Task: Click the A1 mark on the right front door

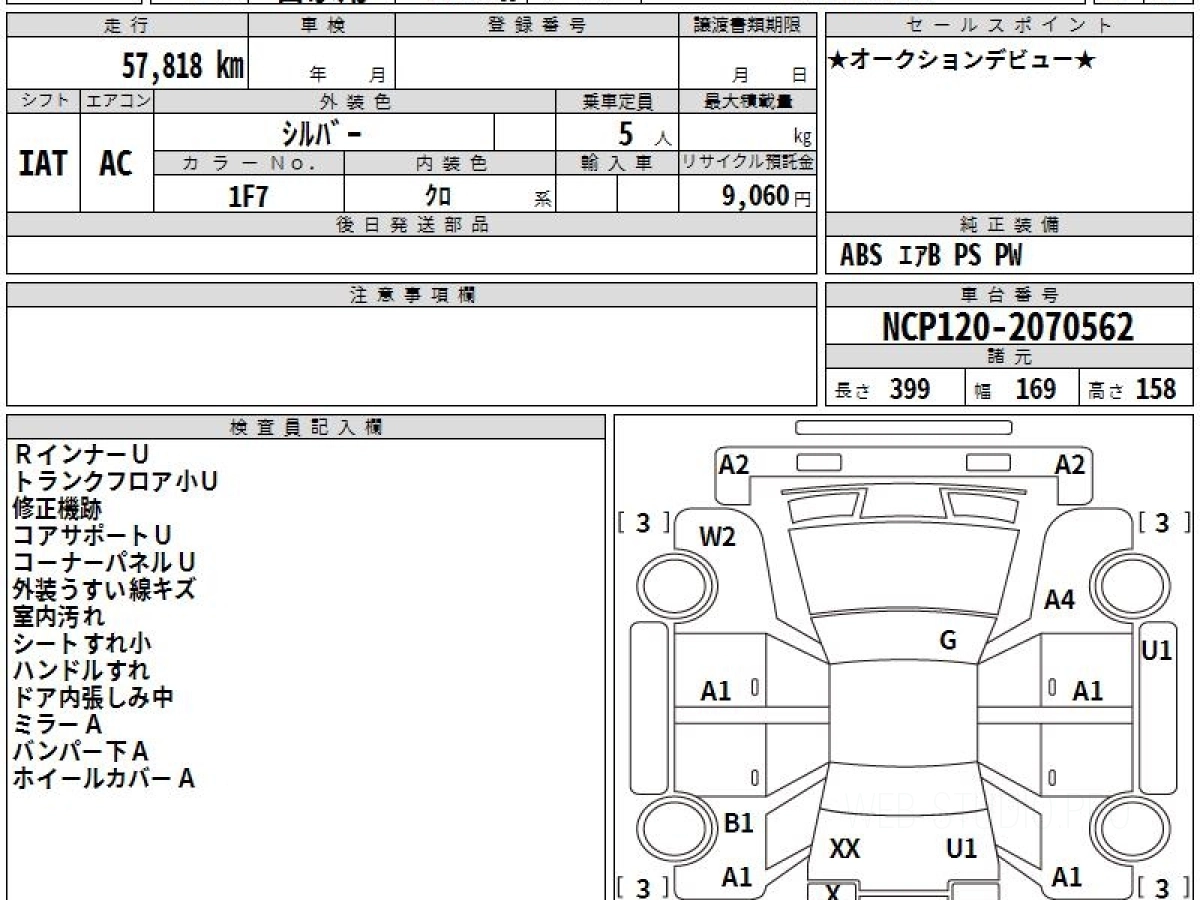Action: pyautogui.click(x=1088, y=691)
